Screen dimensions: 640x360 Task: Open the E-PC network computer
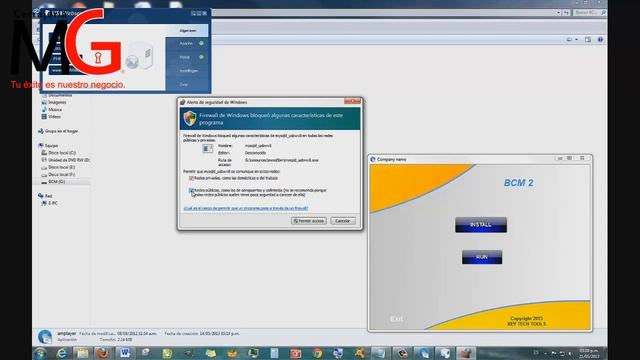click(x=49, y=203)
